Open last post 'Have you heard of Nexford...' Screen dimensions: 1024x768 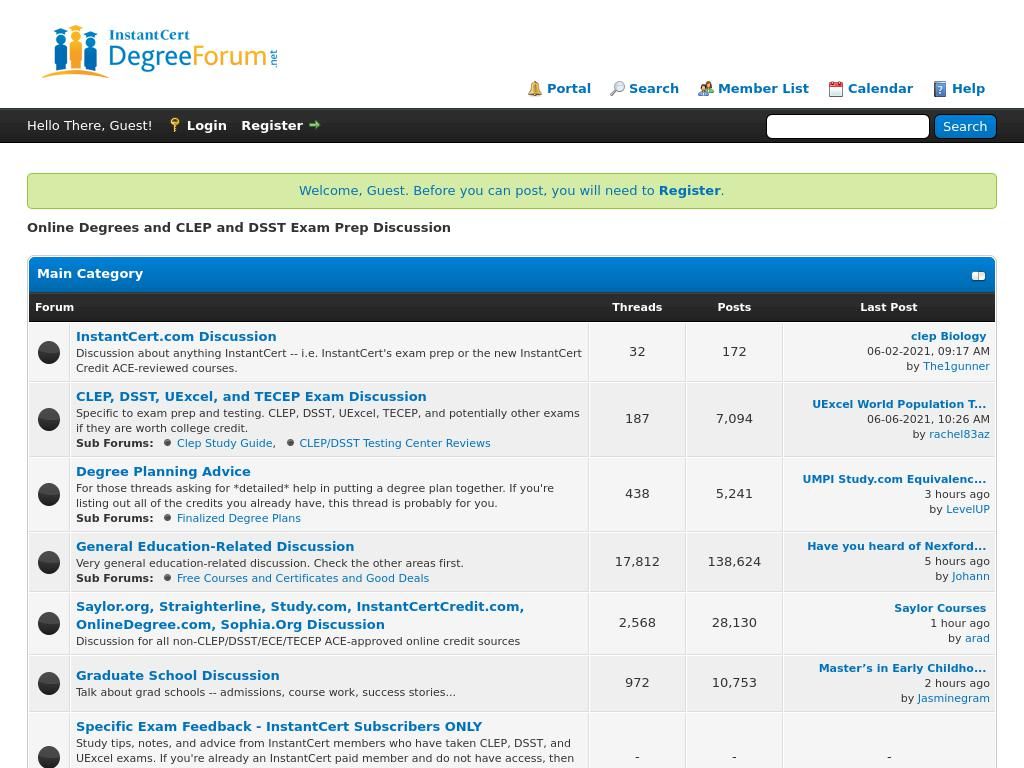pos(897,546)
